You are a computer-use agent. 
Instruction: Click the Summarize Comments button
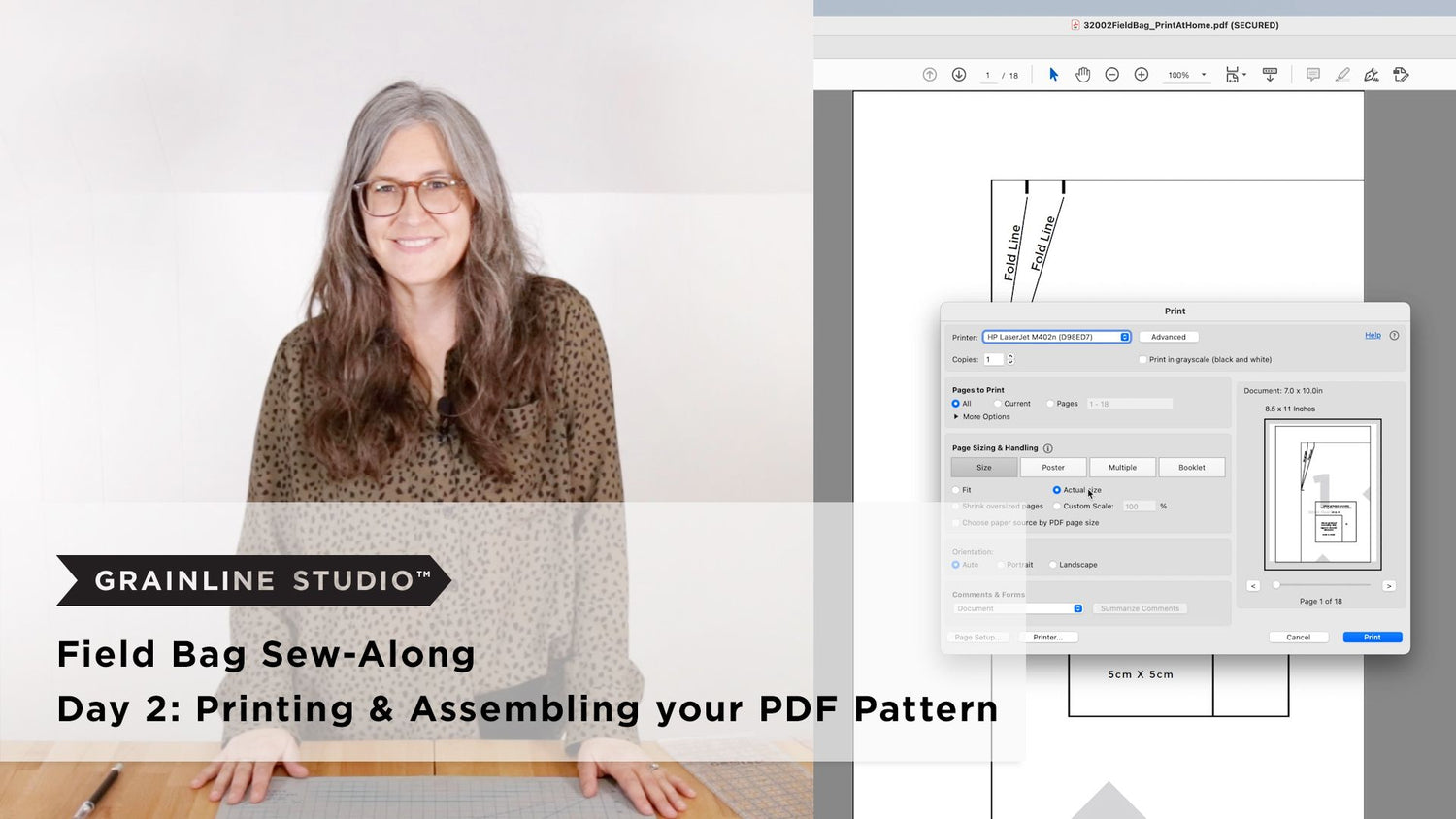1140,608
